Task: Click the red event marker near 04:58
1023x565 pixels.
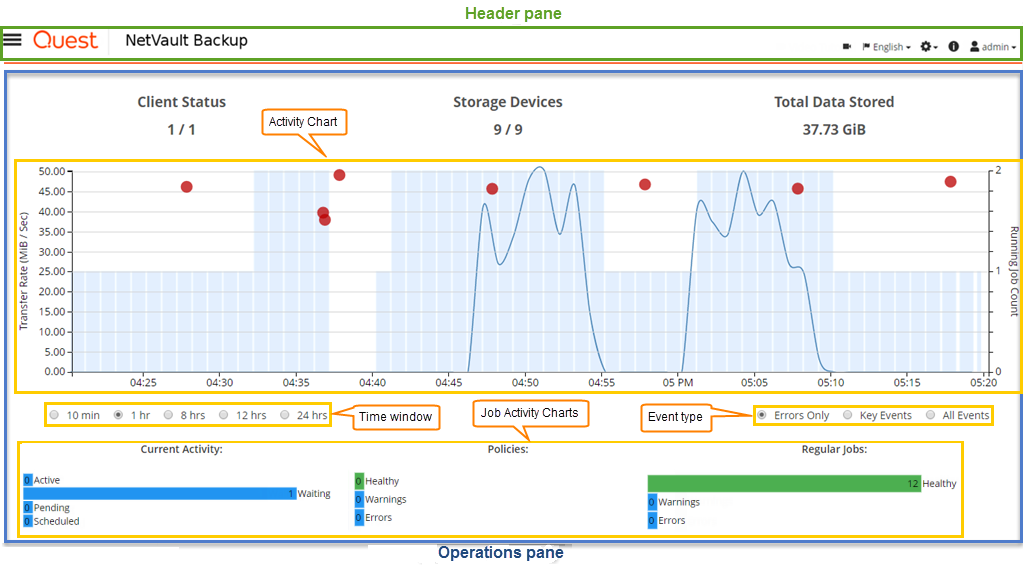Action: coord(645,185)
